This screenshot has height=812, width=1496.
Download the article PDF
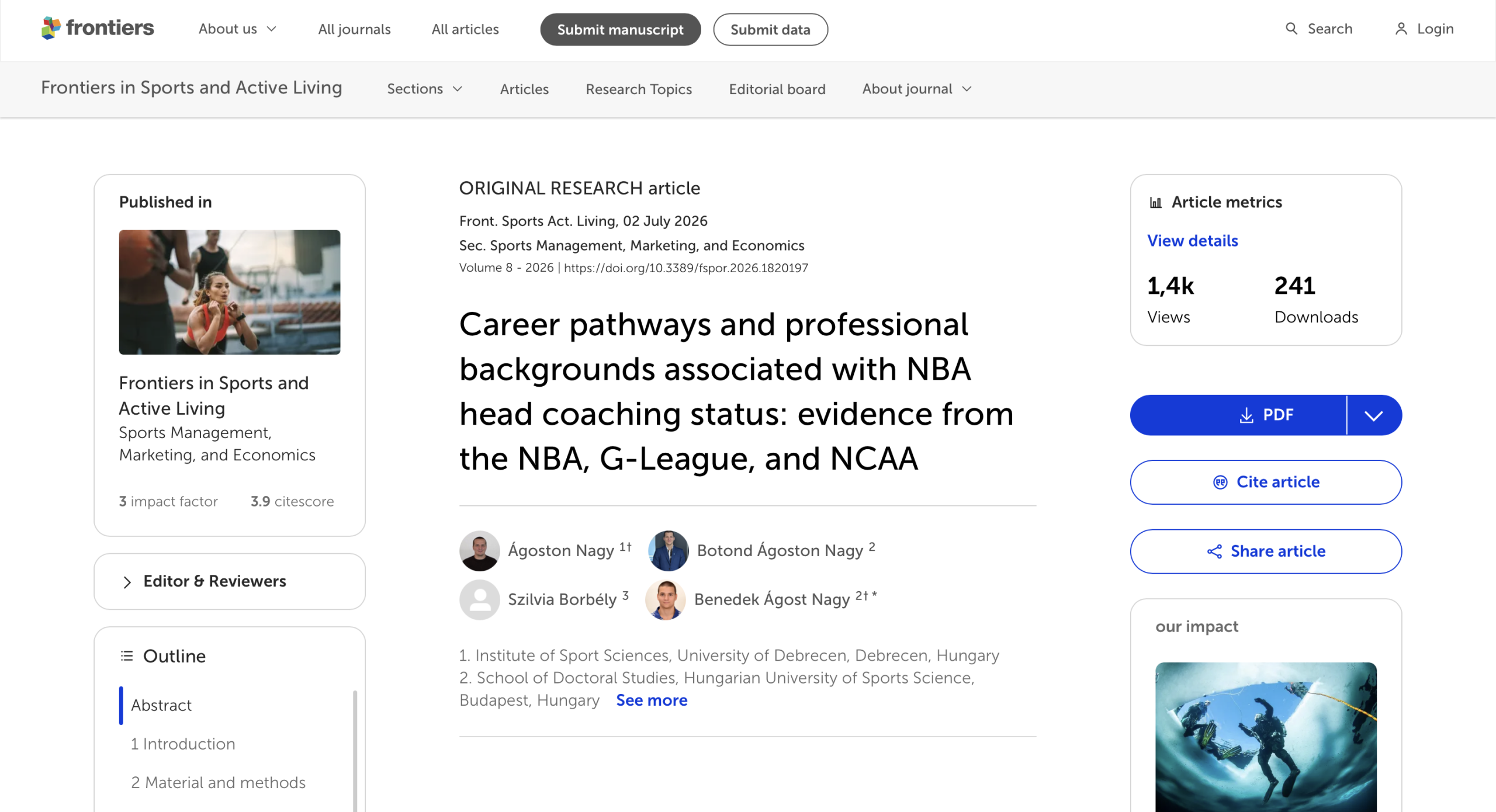(1238, 415)
